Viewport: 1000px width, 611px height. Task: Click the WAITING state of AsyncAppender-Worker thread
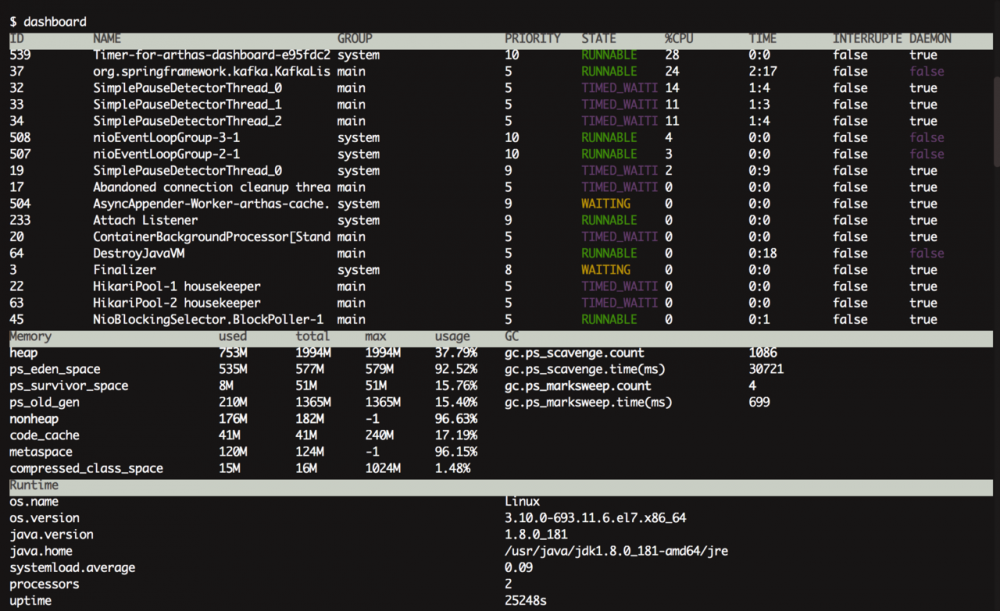tap(605, 203)
